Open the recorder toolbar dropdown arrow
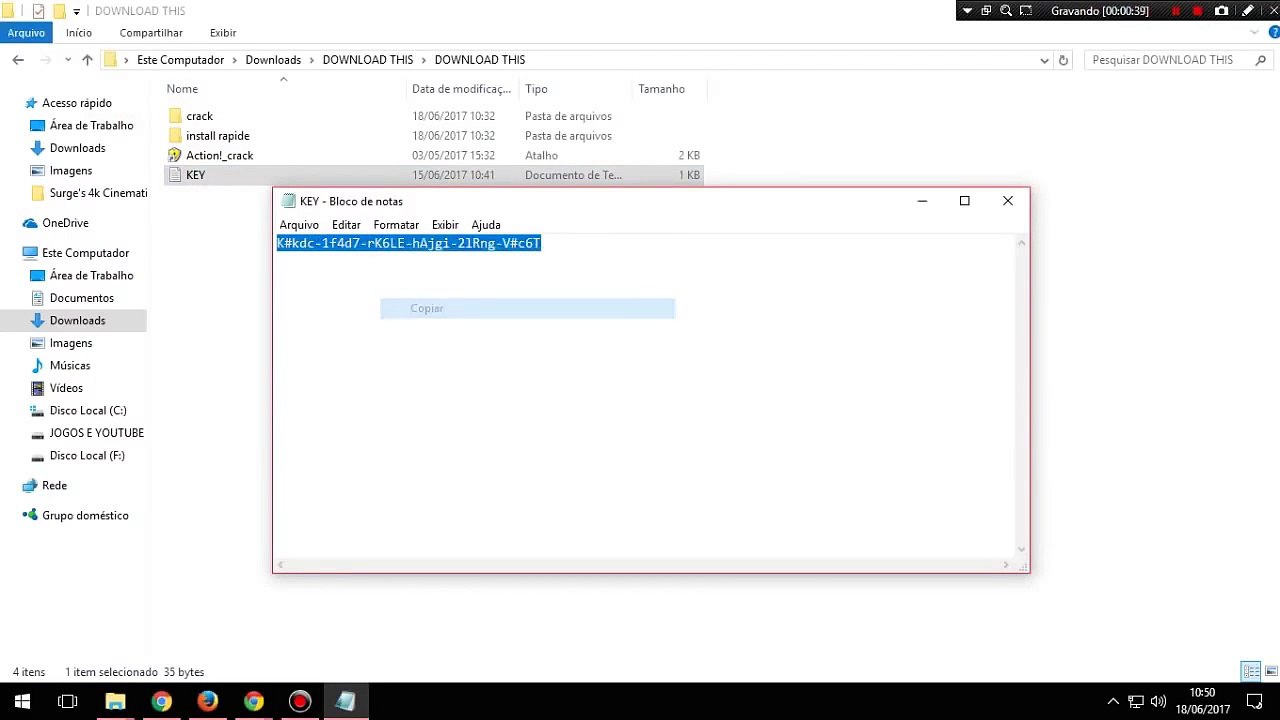This screenshot has width=1280, height=720. pyautogui.click(x=967, y=11)
